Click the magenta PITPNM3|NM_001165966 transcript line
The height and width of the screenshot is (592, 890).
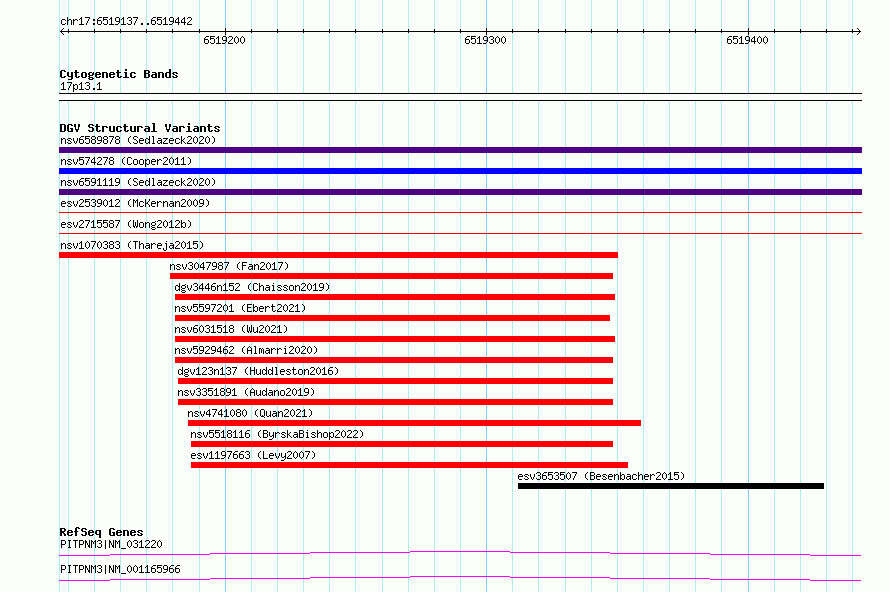pyautogui.click(x=460, y=578)
